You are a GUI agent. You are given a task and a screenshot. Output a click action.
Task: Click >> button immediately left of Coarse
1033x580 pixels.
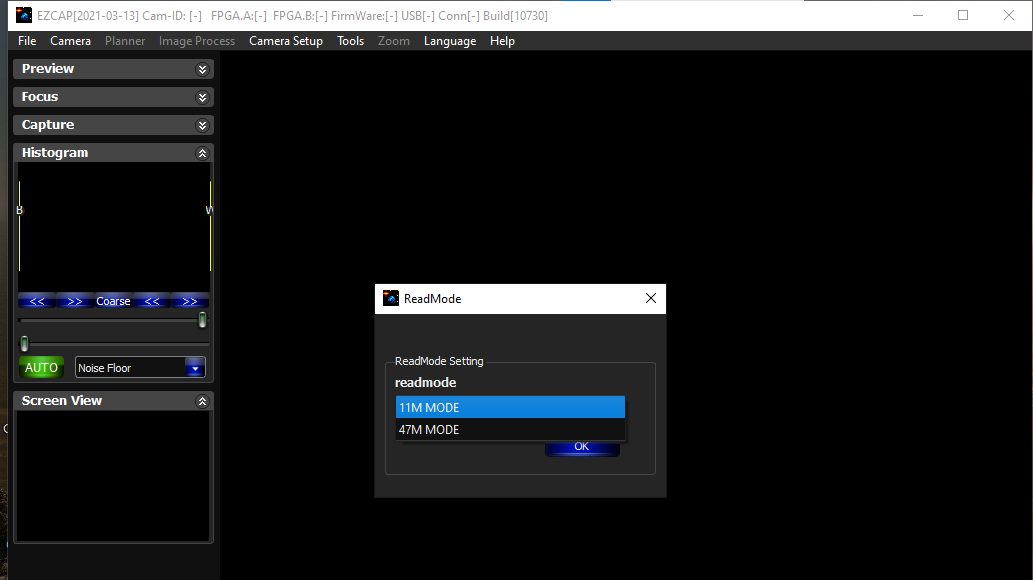(75, 301)
